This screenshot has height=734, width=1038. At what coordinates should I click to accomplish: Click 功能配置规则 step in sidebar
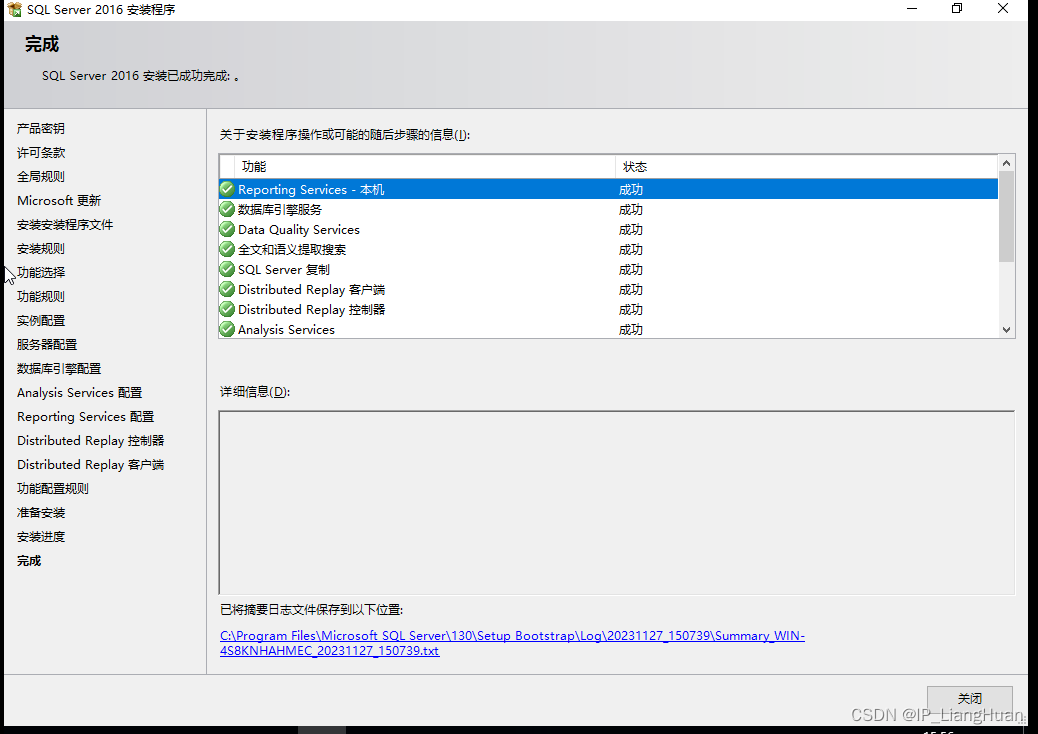coord(53,488)
